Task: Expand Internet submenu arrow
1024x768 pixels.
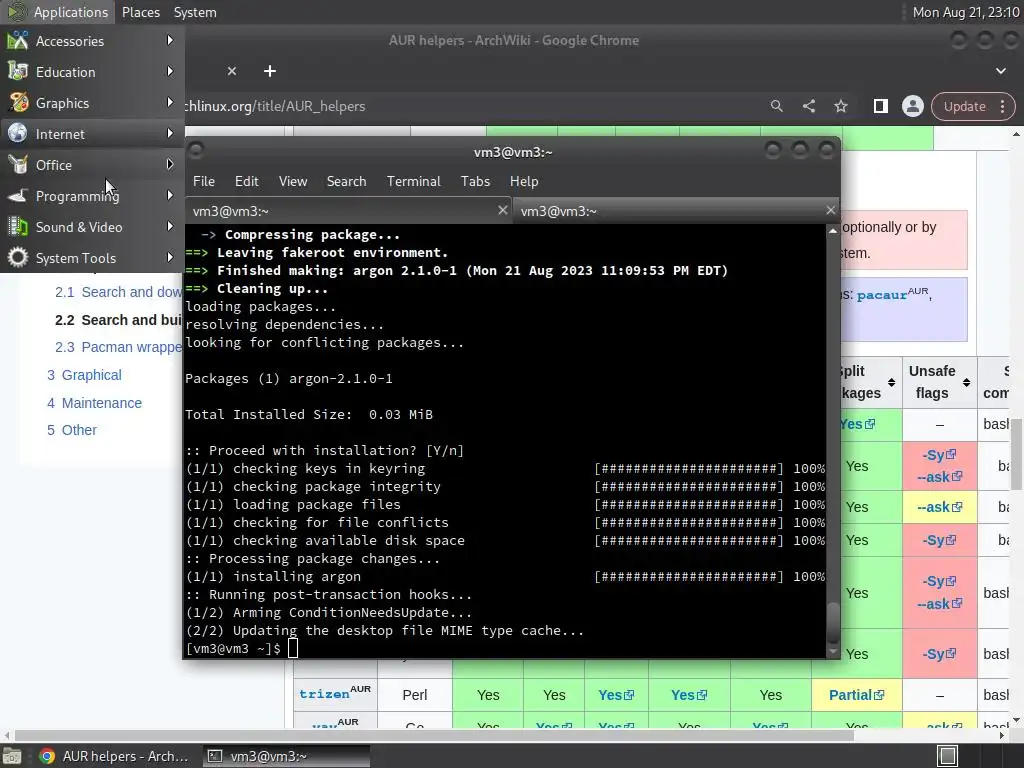Action: click(x=170, y=133)
